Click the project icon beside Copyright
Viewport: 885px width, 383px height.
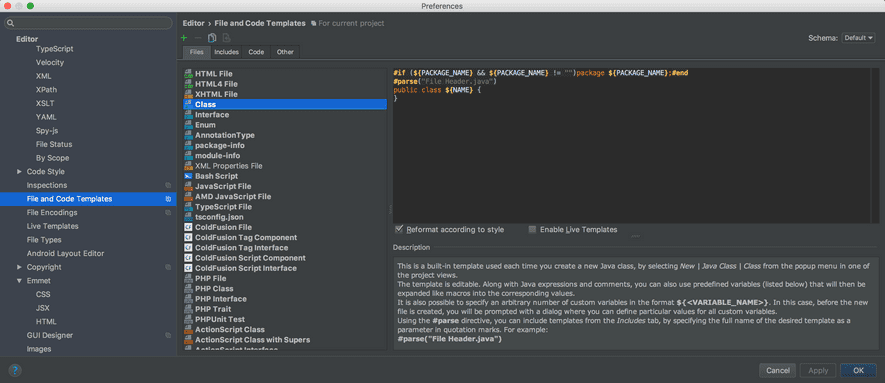168,267
